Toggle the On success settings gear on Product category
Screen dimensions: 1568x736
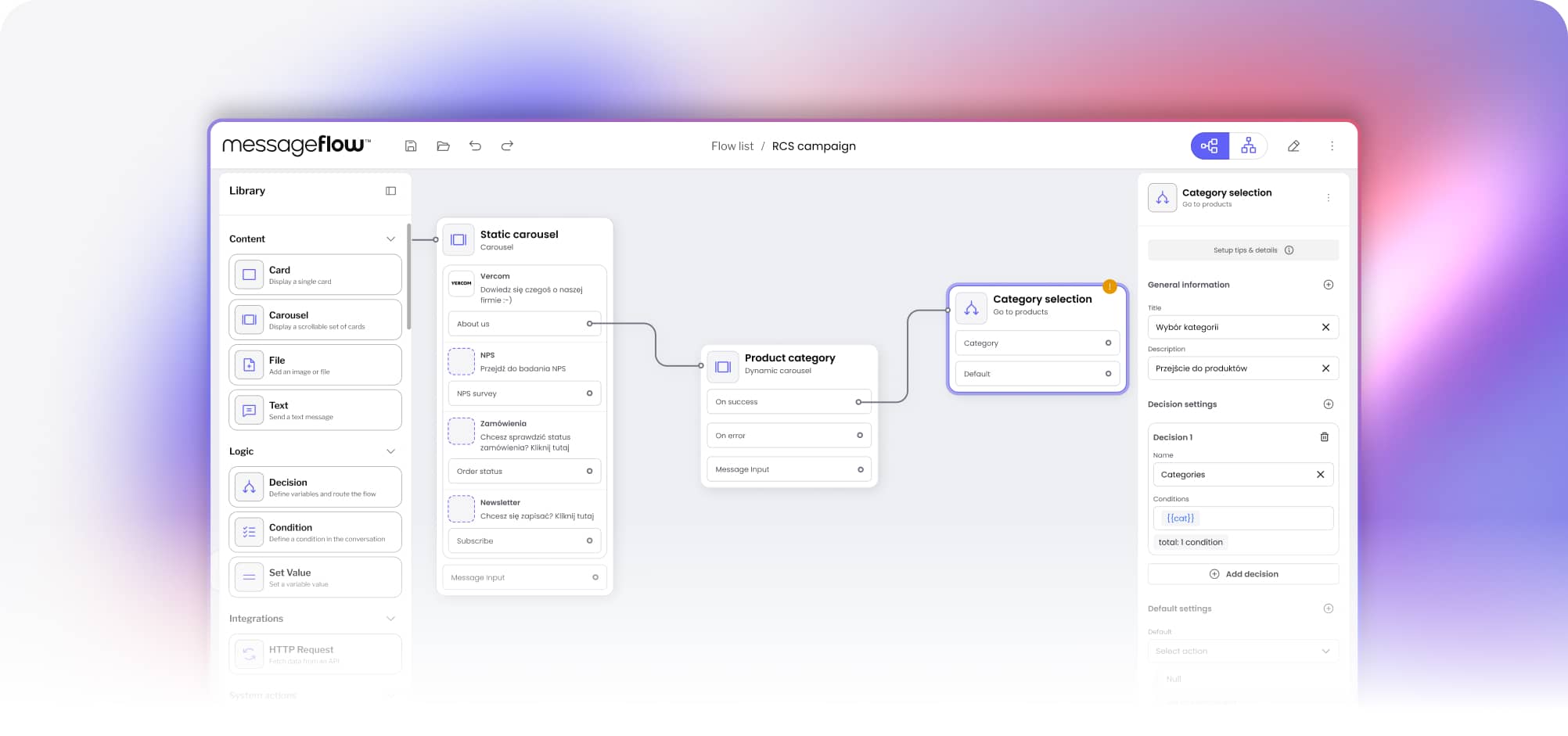(x=858, y=401)
